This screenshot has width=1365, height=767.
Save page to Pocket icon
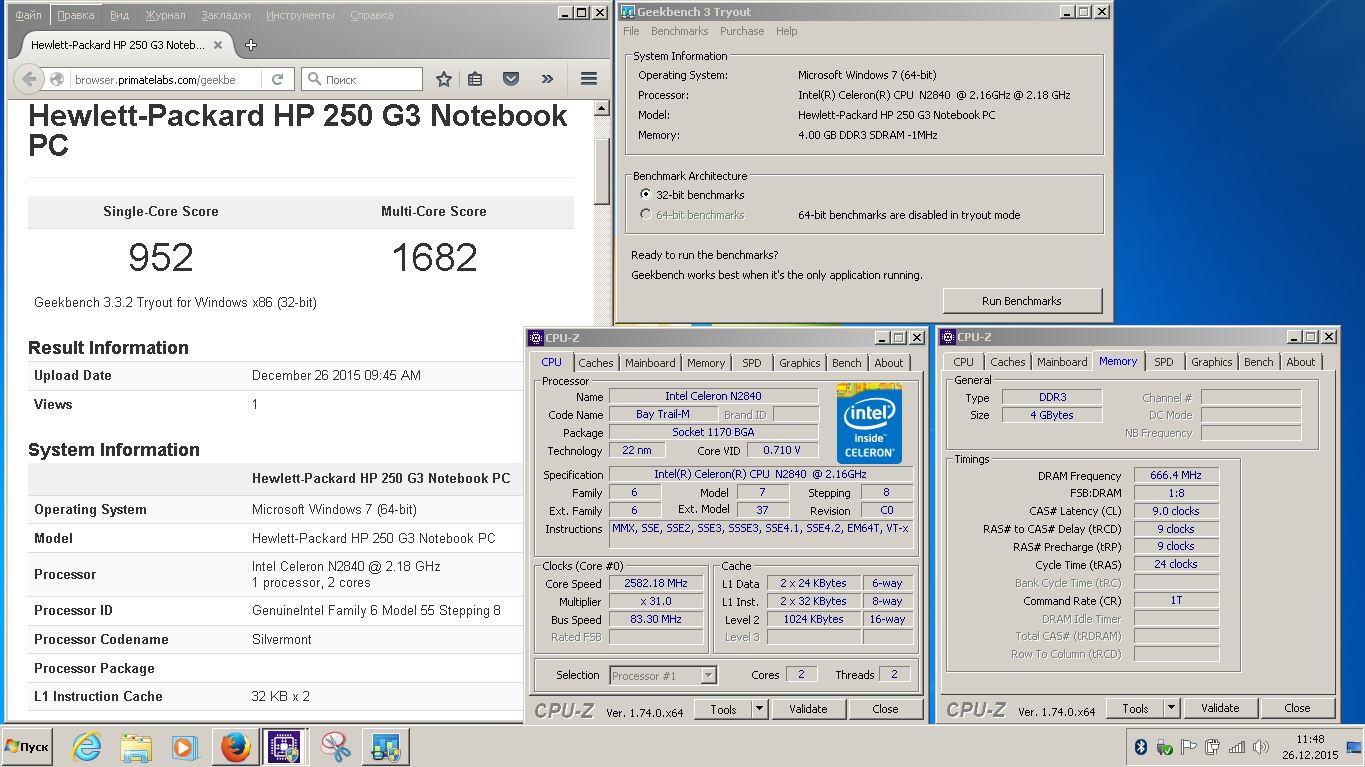pos(511,79)
